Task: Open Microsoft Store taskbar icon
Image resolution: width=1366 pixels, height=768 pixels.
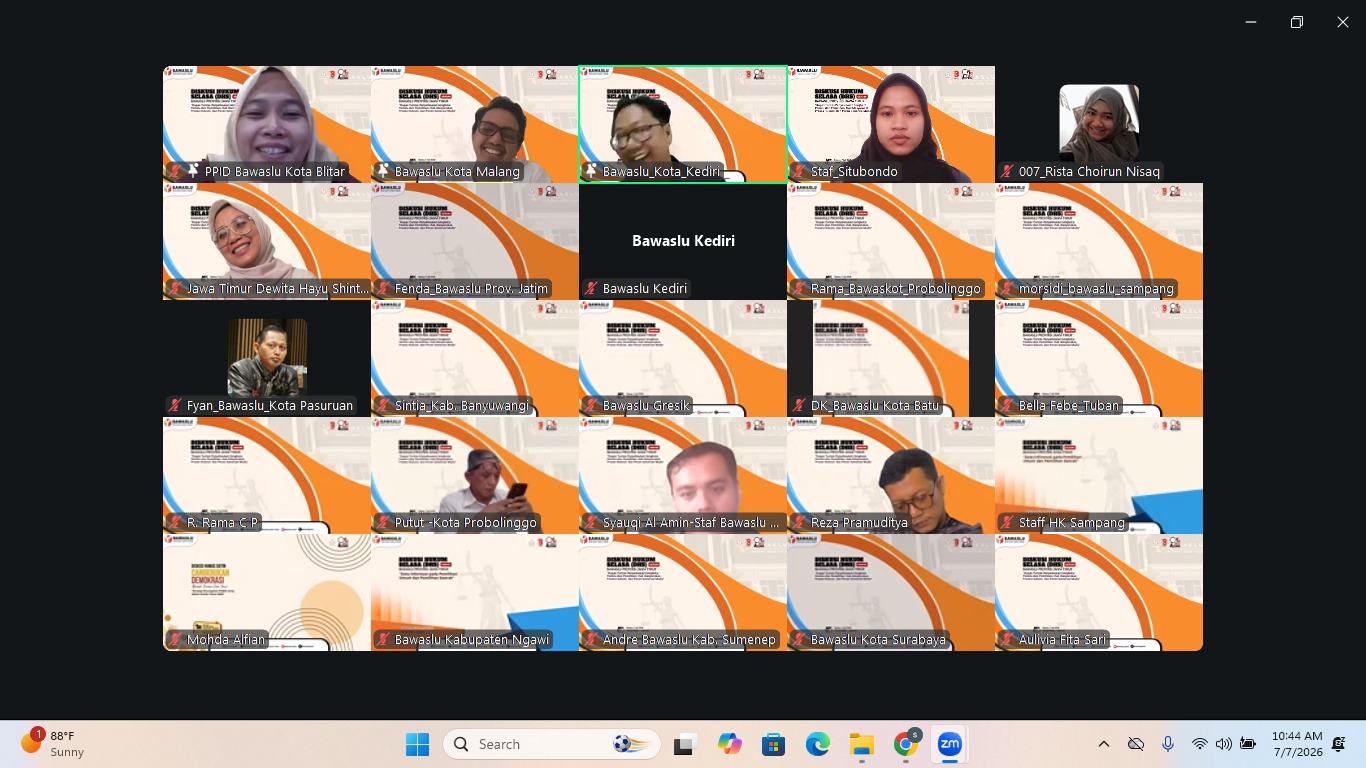Action: (773, 744)
